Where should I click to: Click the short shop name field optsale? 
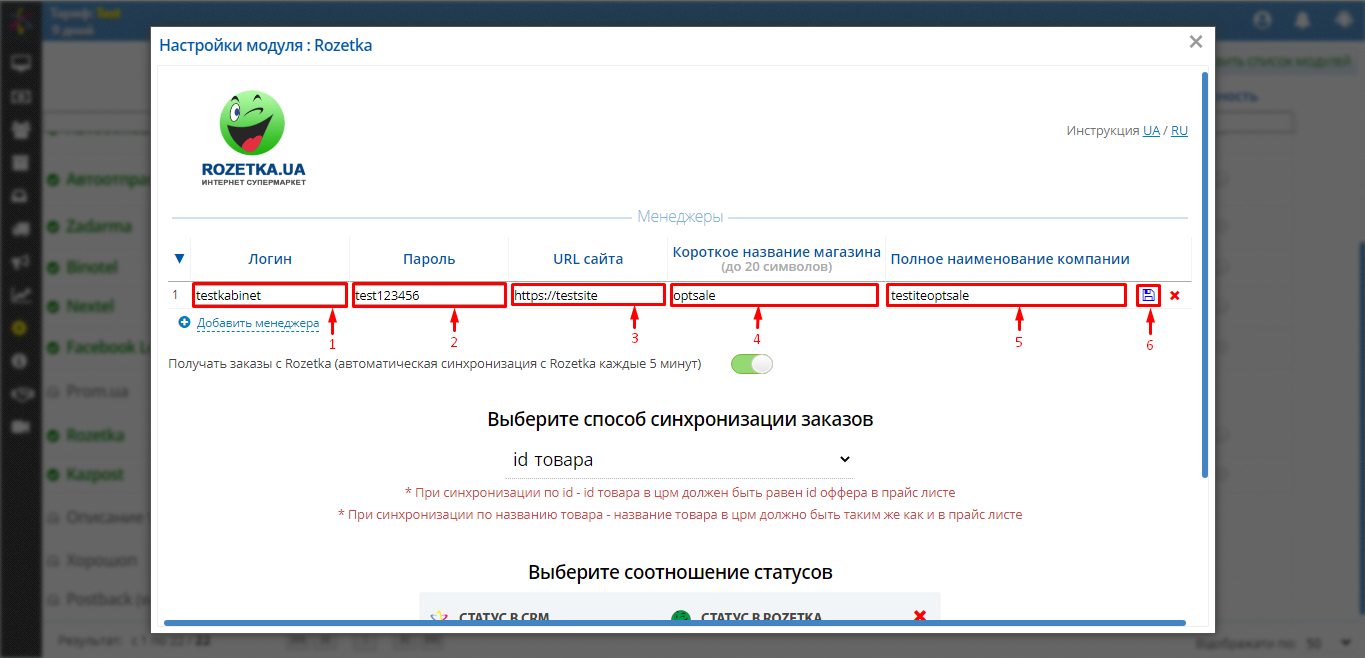775,295
